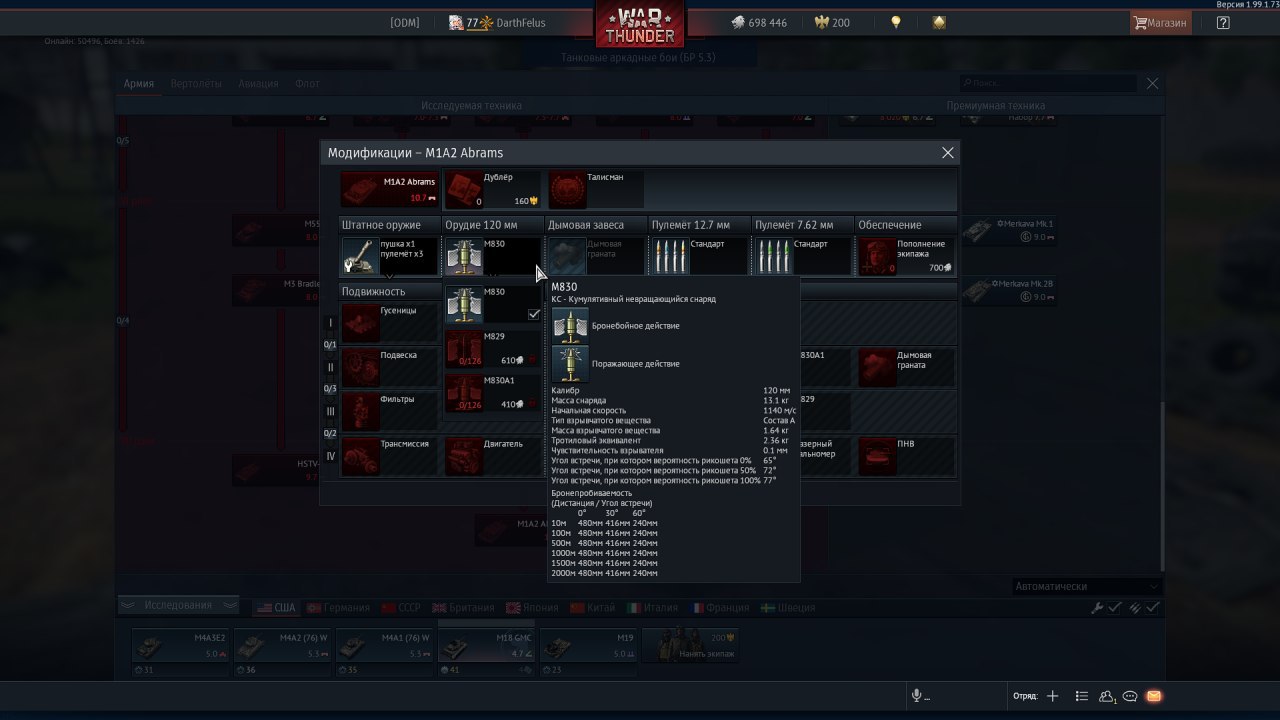Open the squad list icon

coord(1081,696)
